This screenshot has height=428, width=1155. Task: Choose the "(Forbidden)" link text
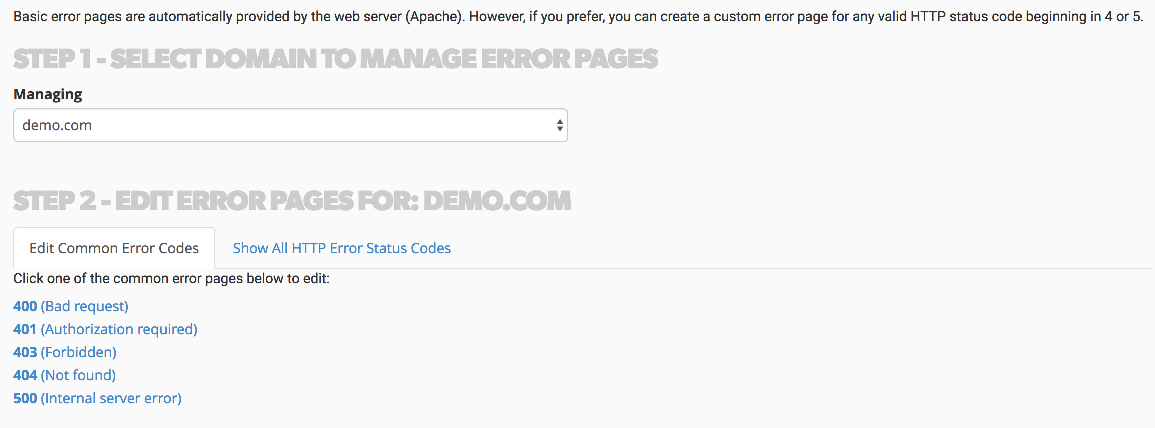[79, 352]
